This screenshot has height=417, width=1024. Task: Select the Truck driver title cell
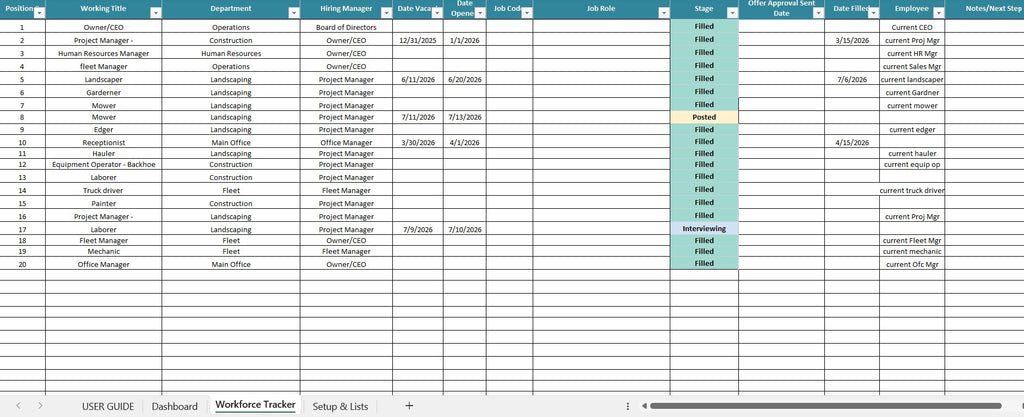[x=103, y=191]
